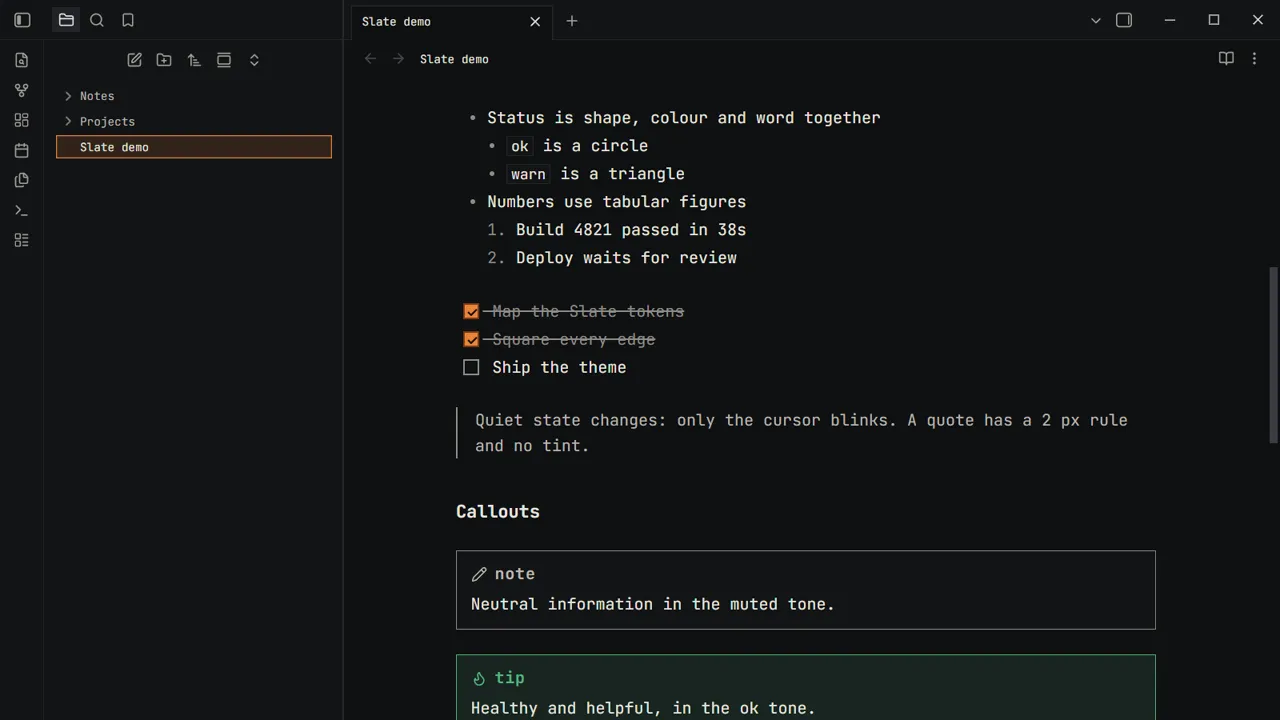This screenshot has height=720, width=1280.
Task: Open quick switcher from ribbon
Action: pyautogui.click(x=22, y=60)
